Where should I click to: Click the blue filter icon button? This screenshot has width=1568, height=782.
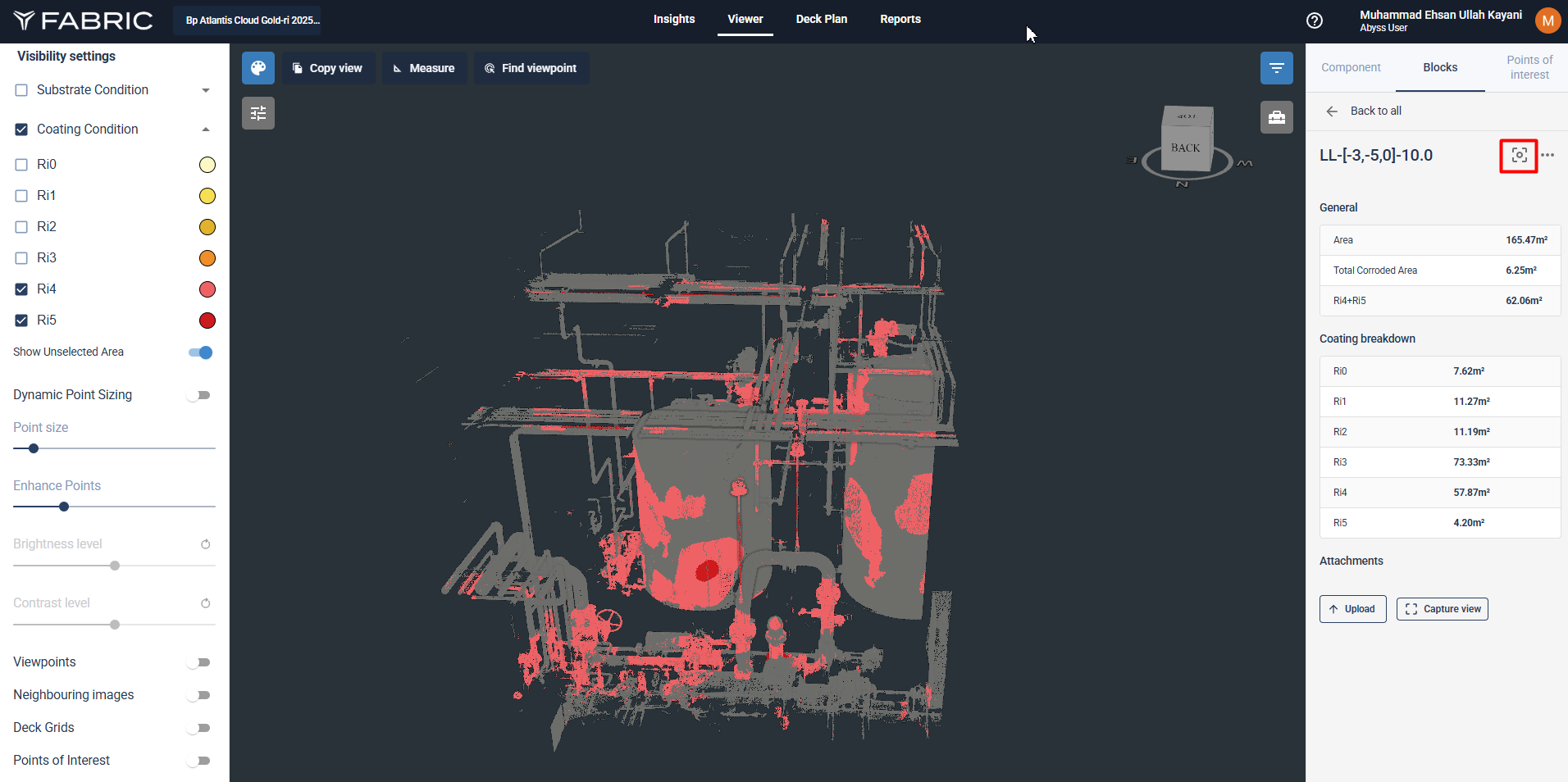(1276, 68)
